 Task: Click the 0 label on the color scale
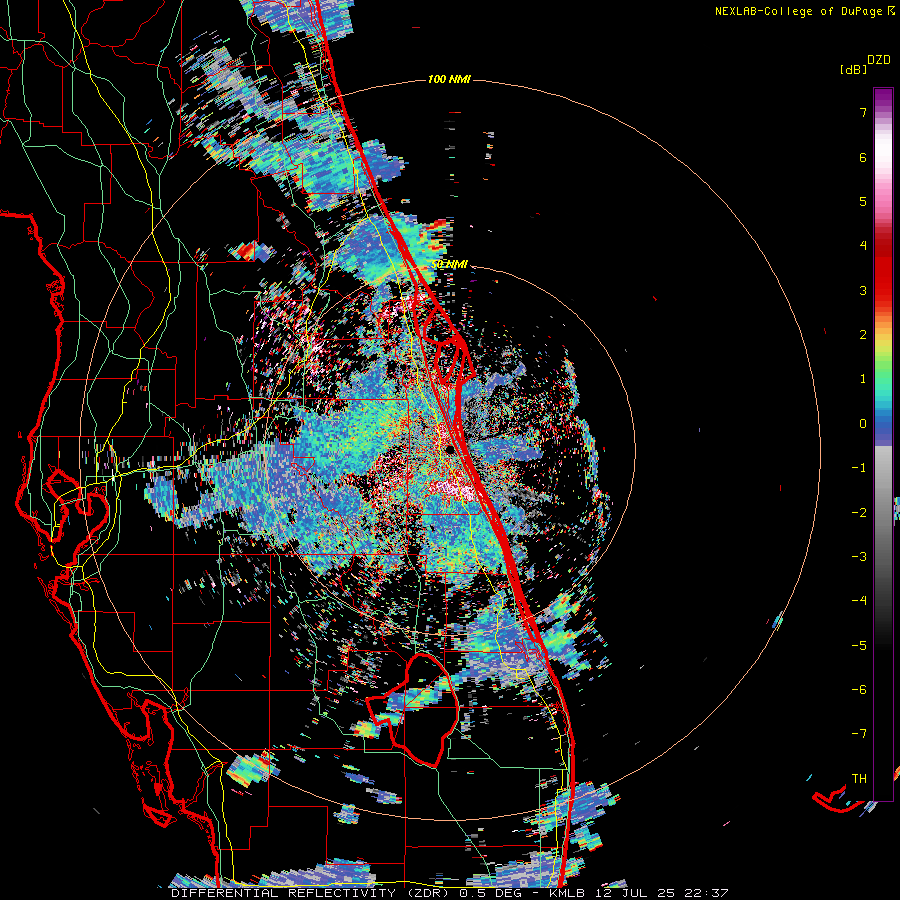863,424
